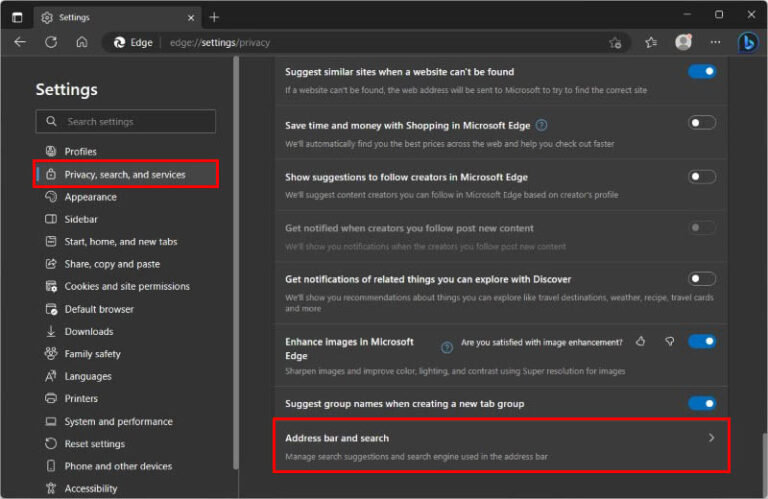
Task: Toggle Get notified when creators post content
Action: pyautogui.click(x=702, y=227)
